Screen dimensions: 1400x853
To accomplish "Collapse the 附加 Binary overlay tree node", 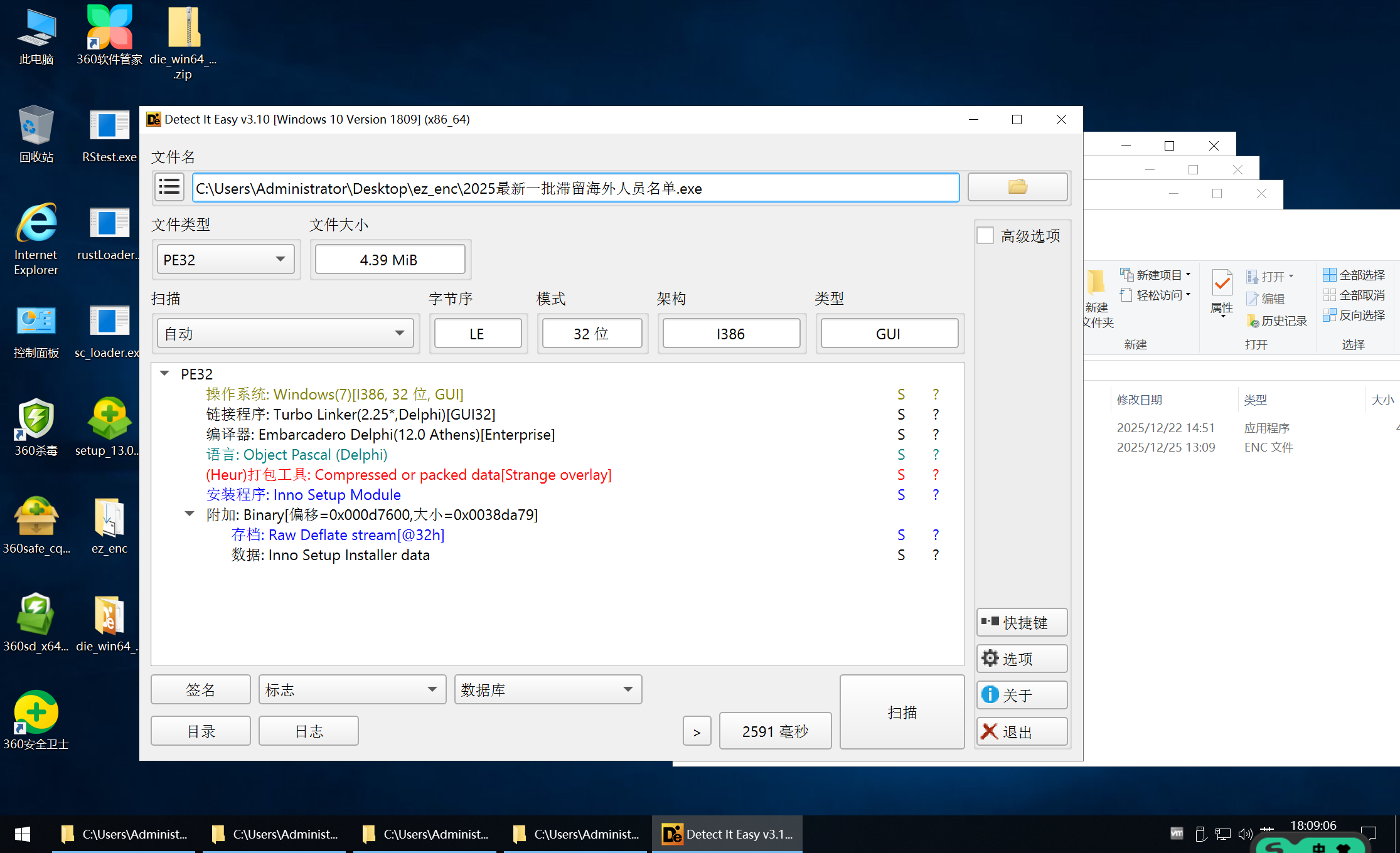I will (190, 514).
